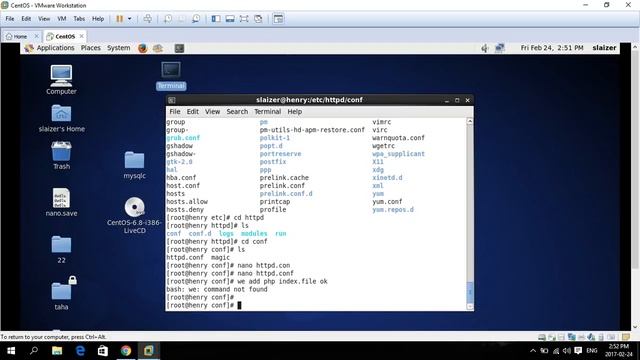Open the VM menu
Viewport: 640px width, 360px height.
click(62, 19)
